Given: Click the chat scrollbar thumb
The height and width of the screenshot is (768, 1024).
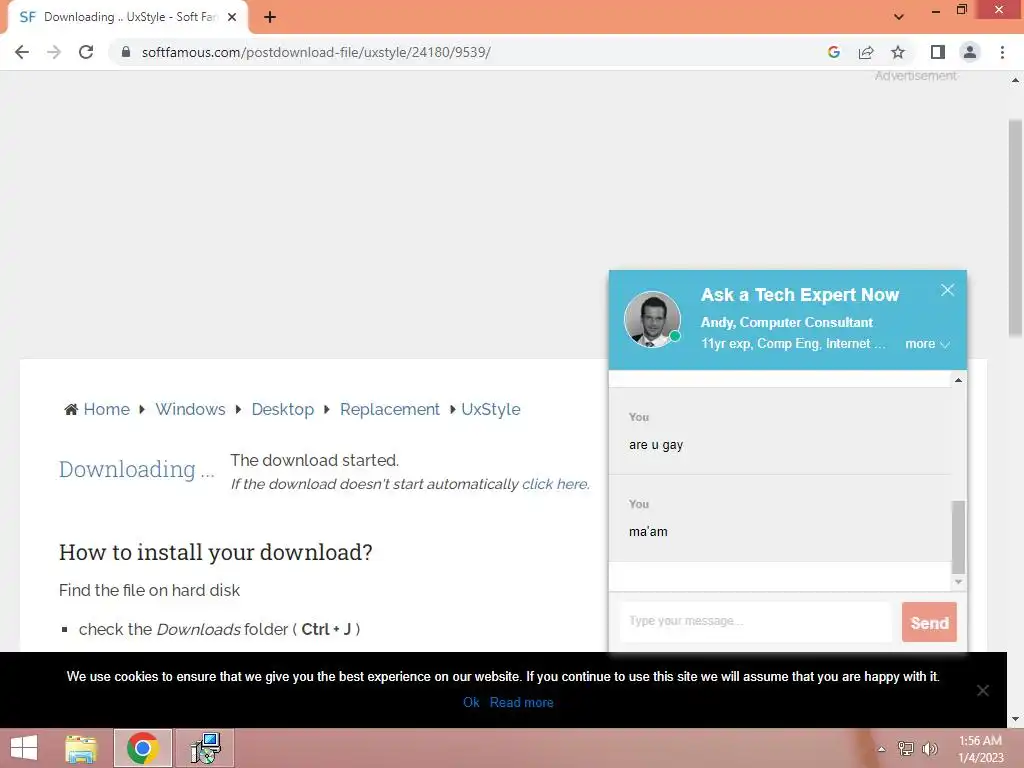Looking at the screenshot, I should [958, 537].
